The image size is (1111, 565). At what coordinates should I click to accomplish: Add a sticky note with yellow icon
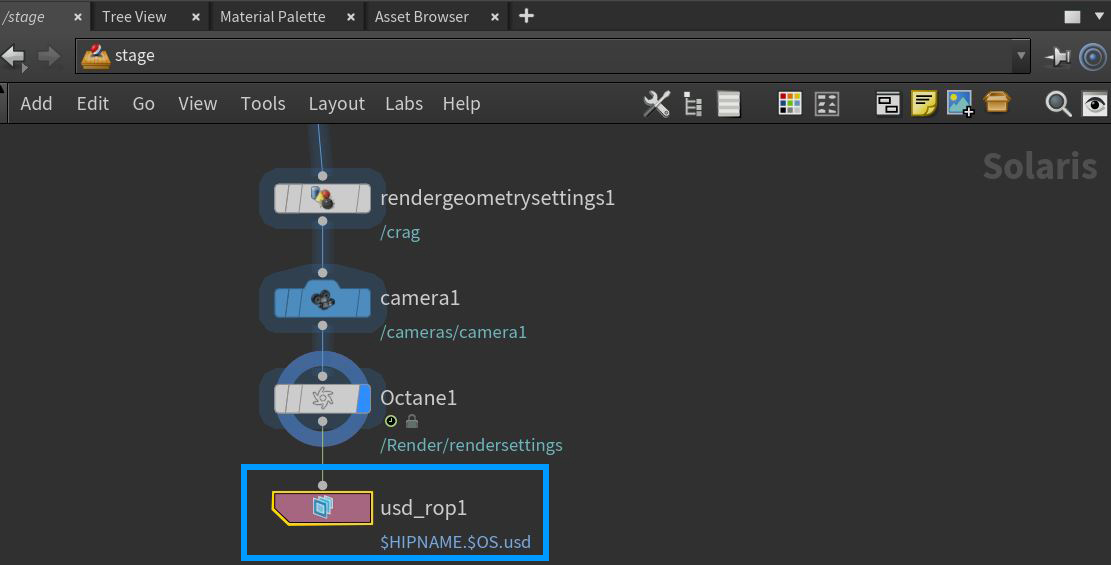[x=923, y=103]
